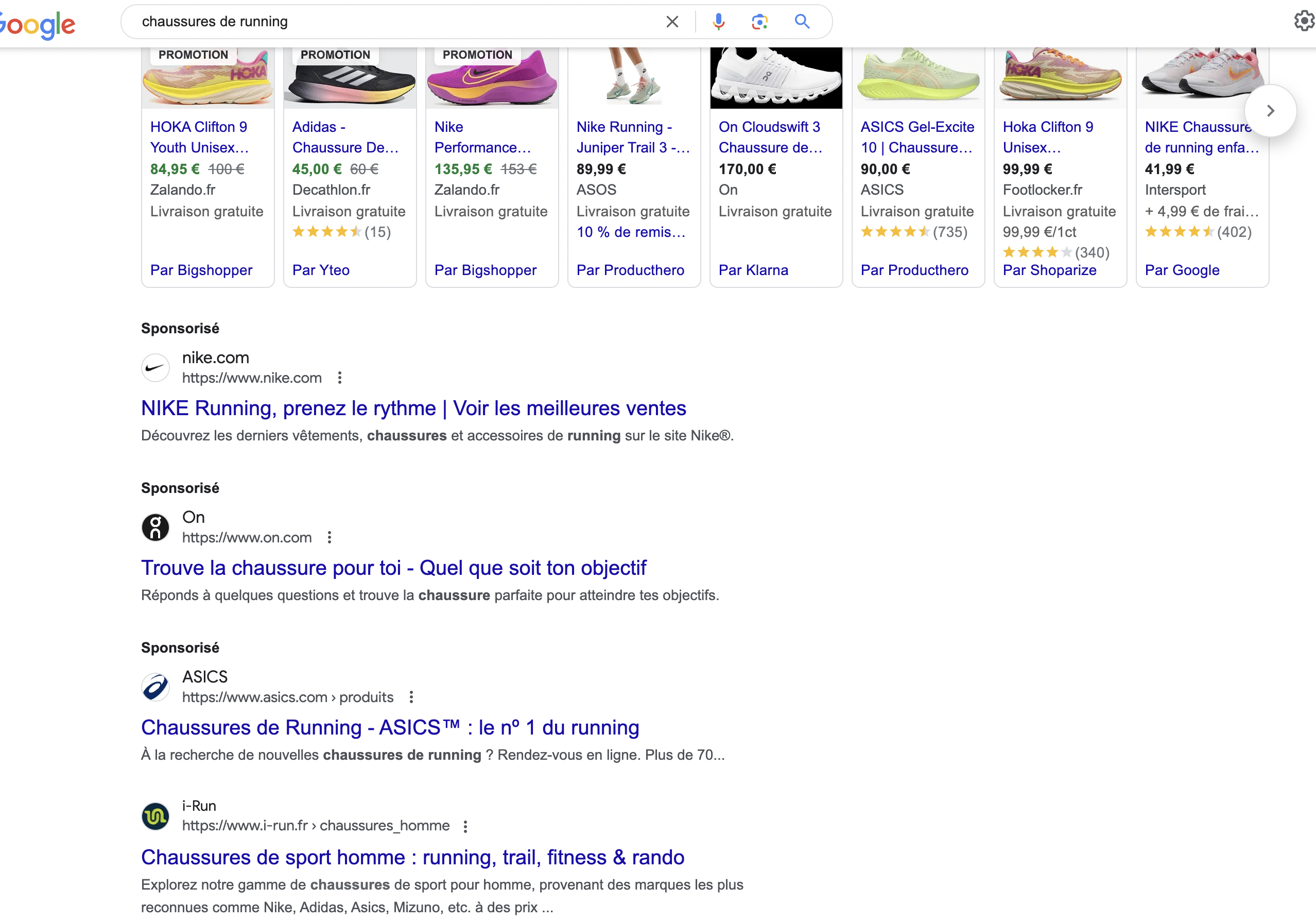Open options menu for nike.com ad
The image size is (1316, 921).
click(340, 378)
